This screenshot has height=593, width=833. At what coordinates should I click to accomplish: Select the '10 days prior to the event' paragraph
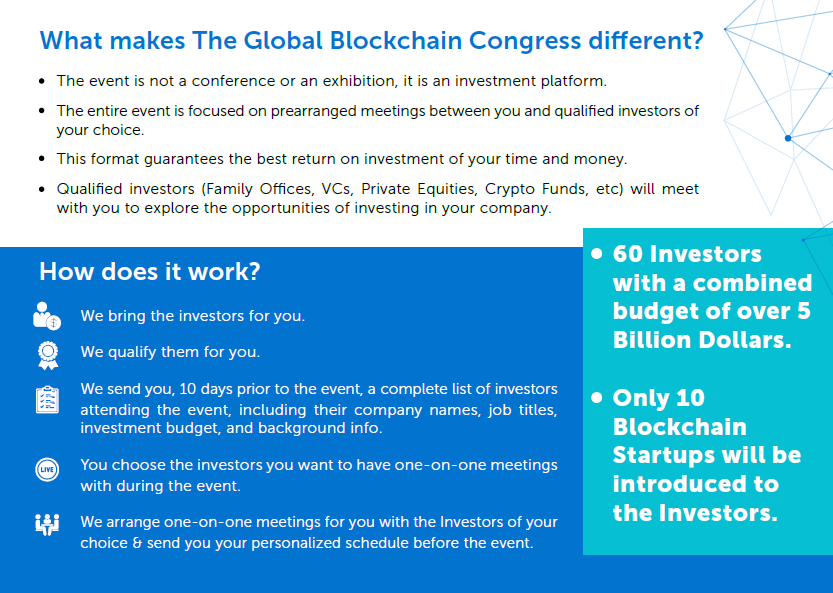[x=319, y=408]
